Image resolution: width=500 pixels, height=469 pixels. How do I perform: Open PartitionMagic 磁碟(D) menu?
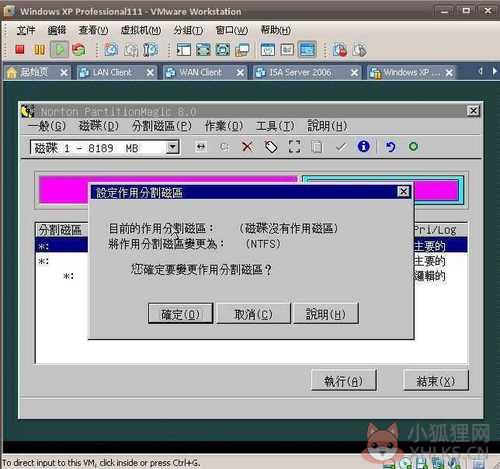pos(99,126)
